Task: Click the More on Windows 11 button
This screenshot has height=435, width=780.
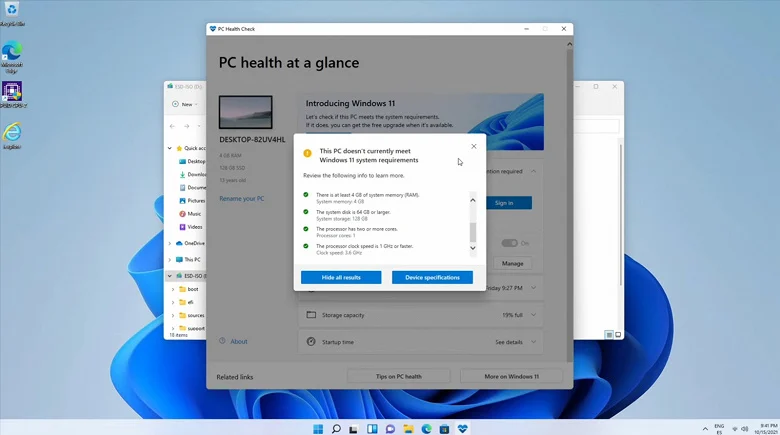Action: (511, 376)
